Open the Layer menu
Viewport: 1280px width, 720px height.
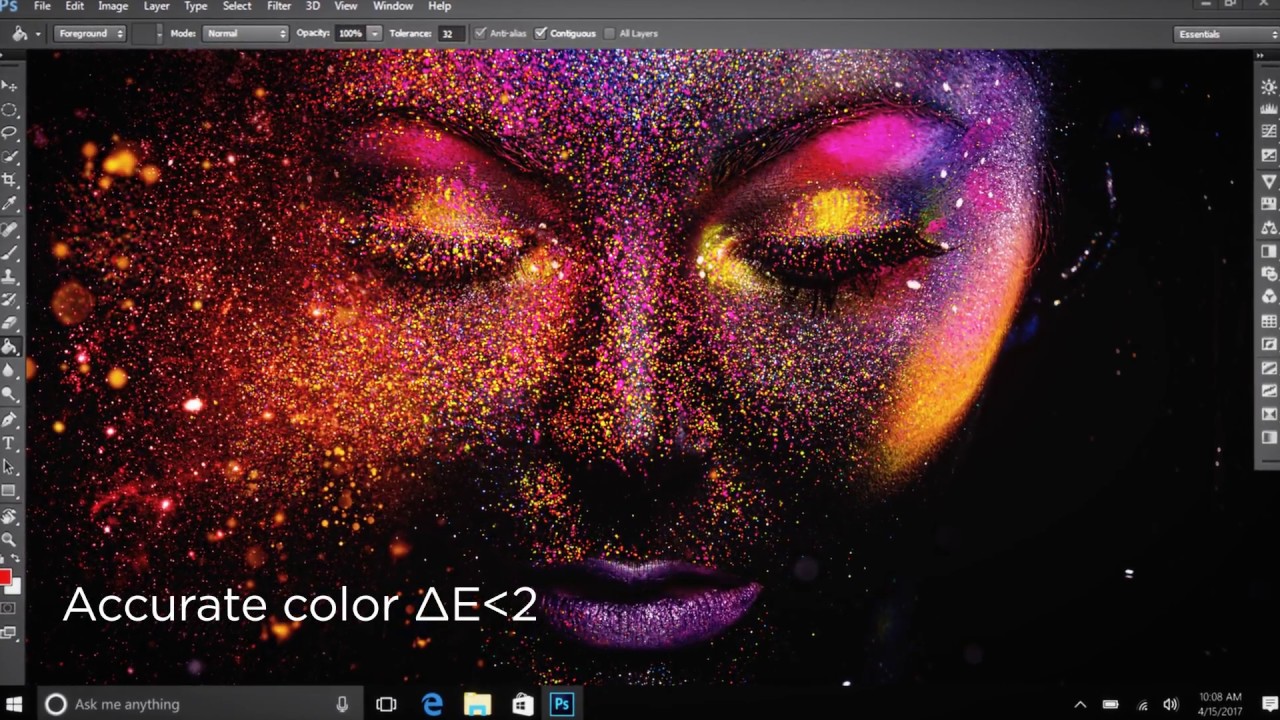156,6
